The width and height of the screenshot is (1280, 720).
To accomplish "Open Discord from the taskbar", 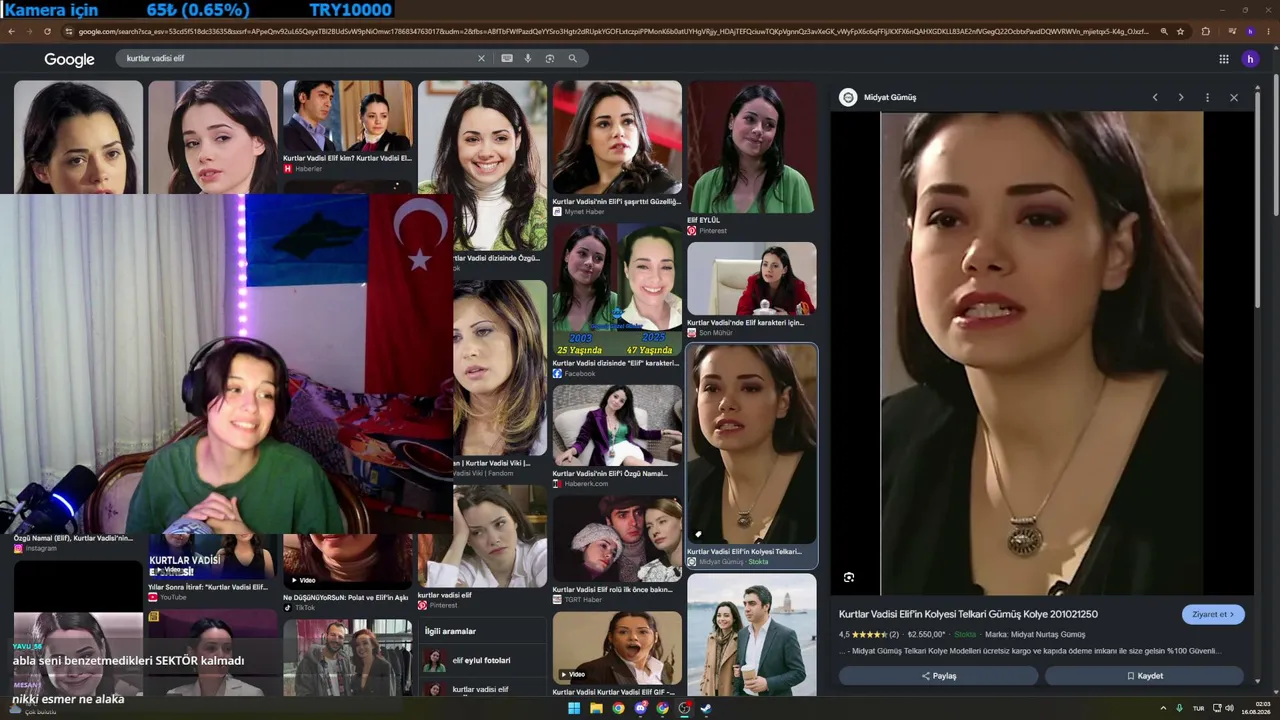I will coord(640,708).
